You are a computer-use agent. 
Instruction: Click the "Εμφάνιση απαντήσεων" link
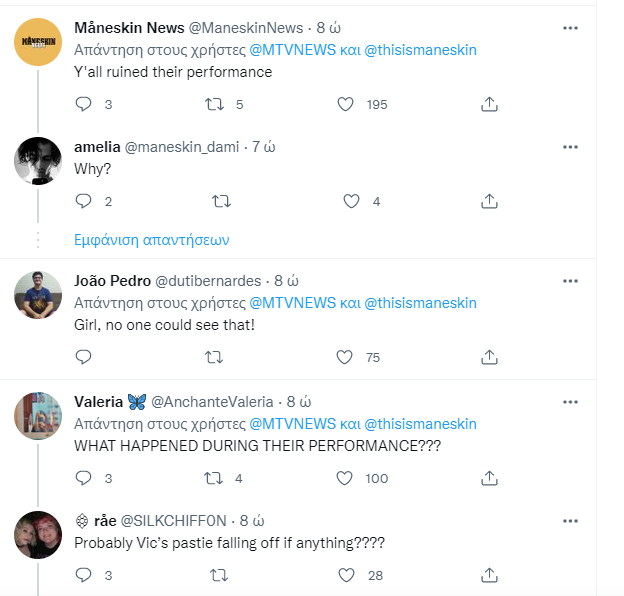point(152,240)
